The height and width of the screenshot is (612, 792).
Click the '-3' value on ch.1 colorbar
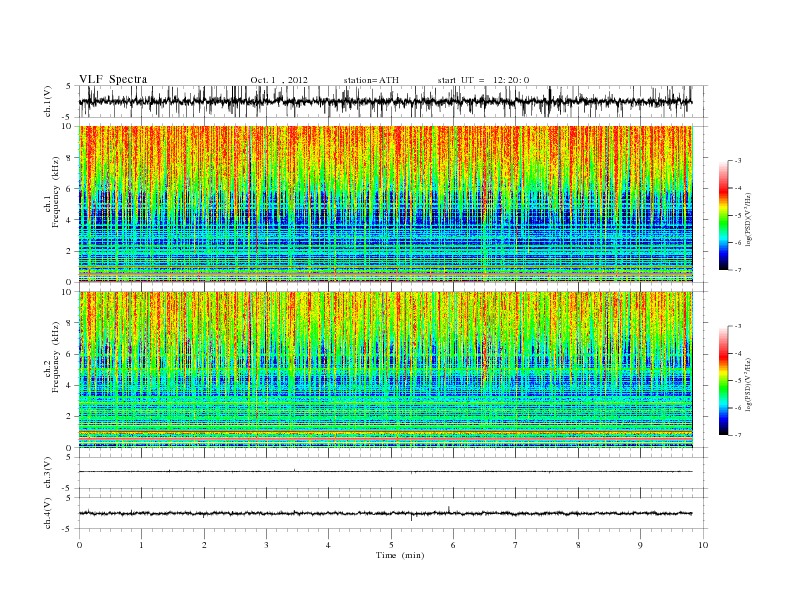(738, 161)
